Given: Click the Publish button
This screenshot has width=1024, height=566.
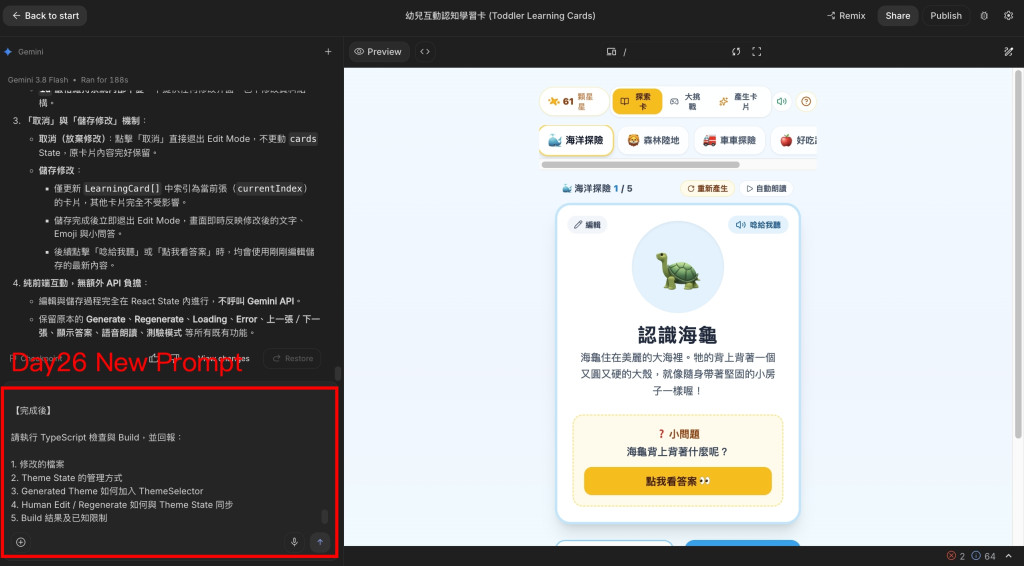Looking at the screenshot, I should tap(946, 16).
